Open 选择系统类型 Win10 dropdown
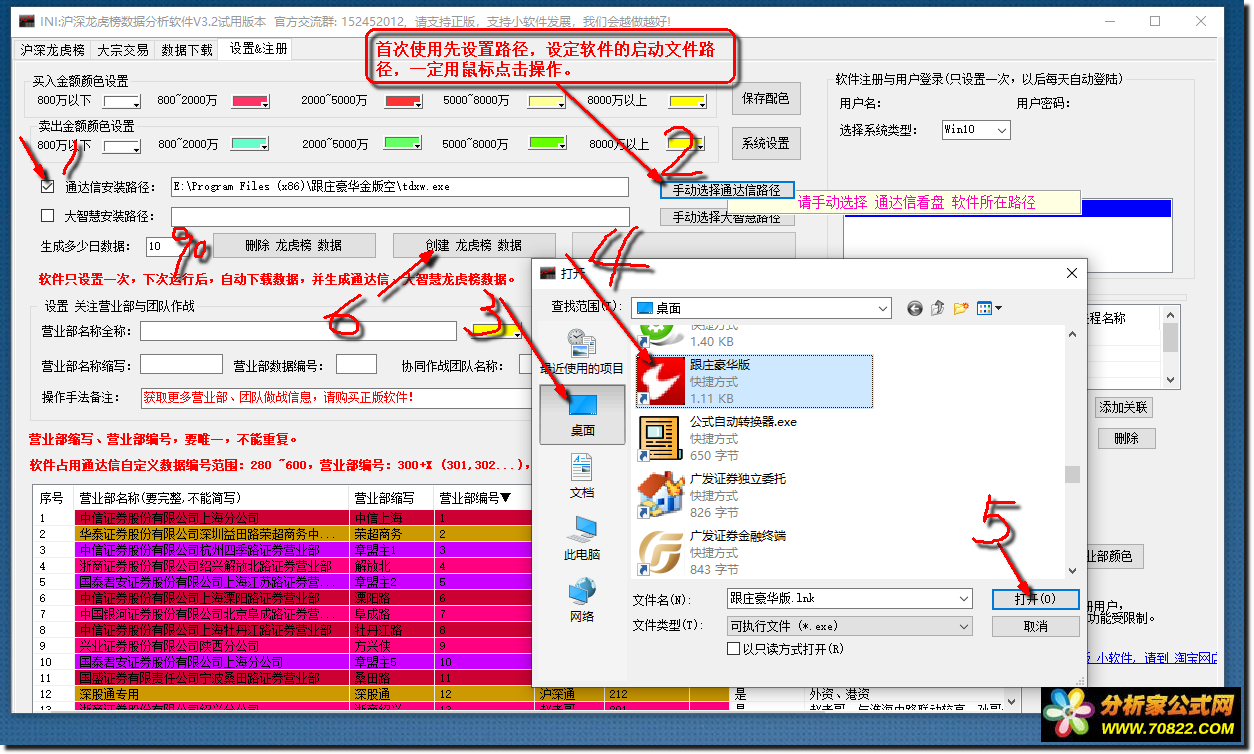This screenshot has height=754, width=1254. pyautogui.click(x=1002, y=130)
